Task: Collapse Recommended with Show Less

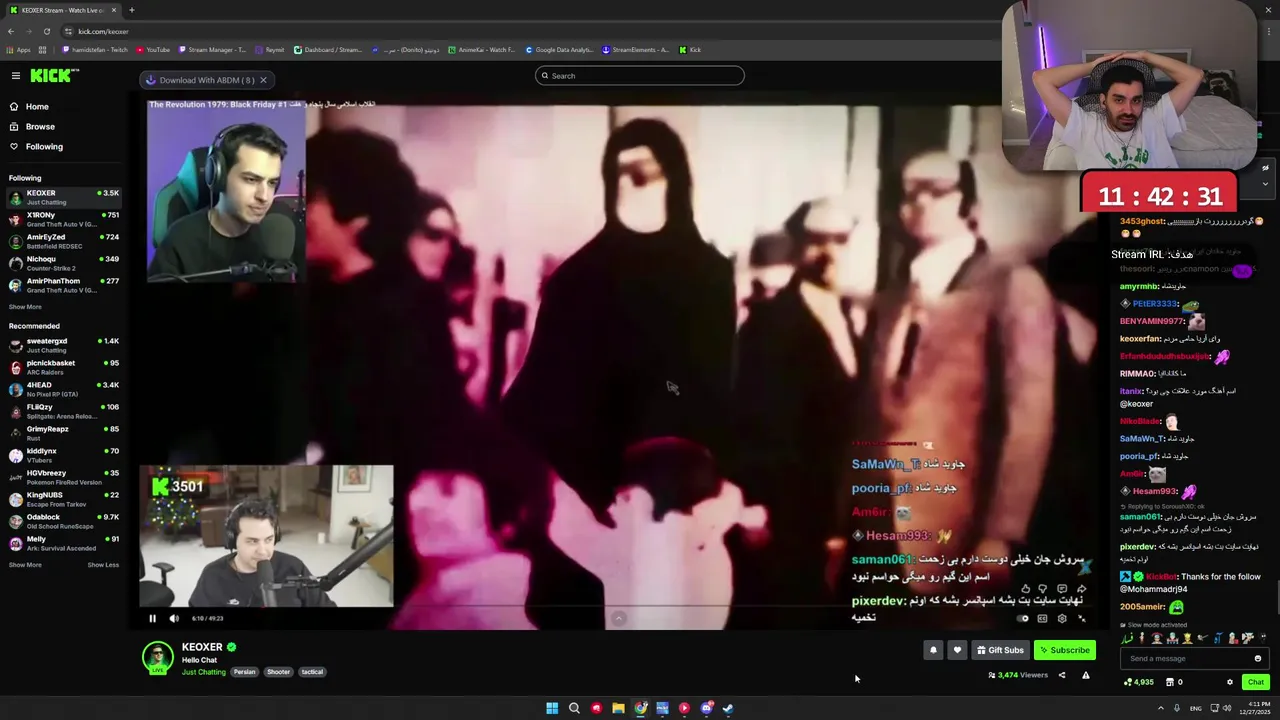Action: pyautogui.click(x=103, y=565)
